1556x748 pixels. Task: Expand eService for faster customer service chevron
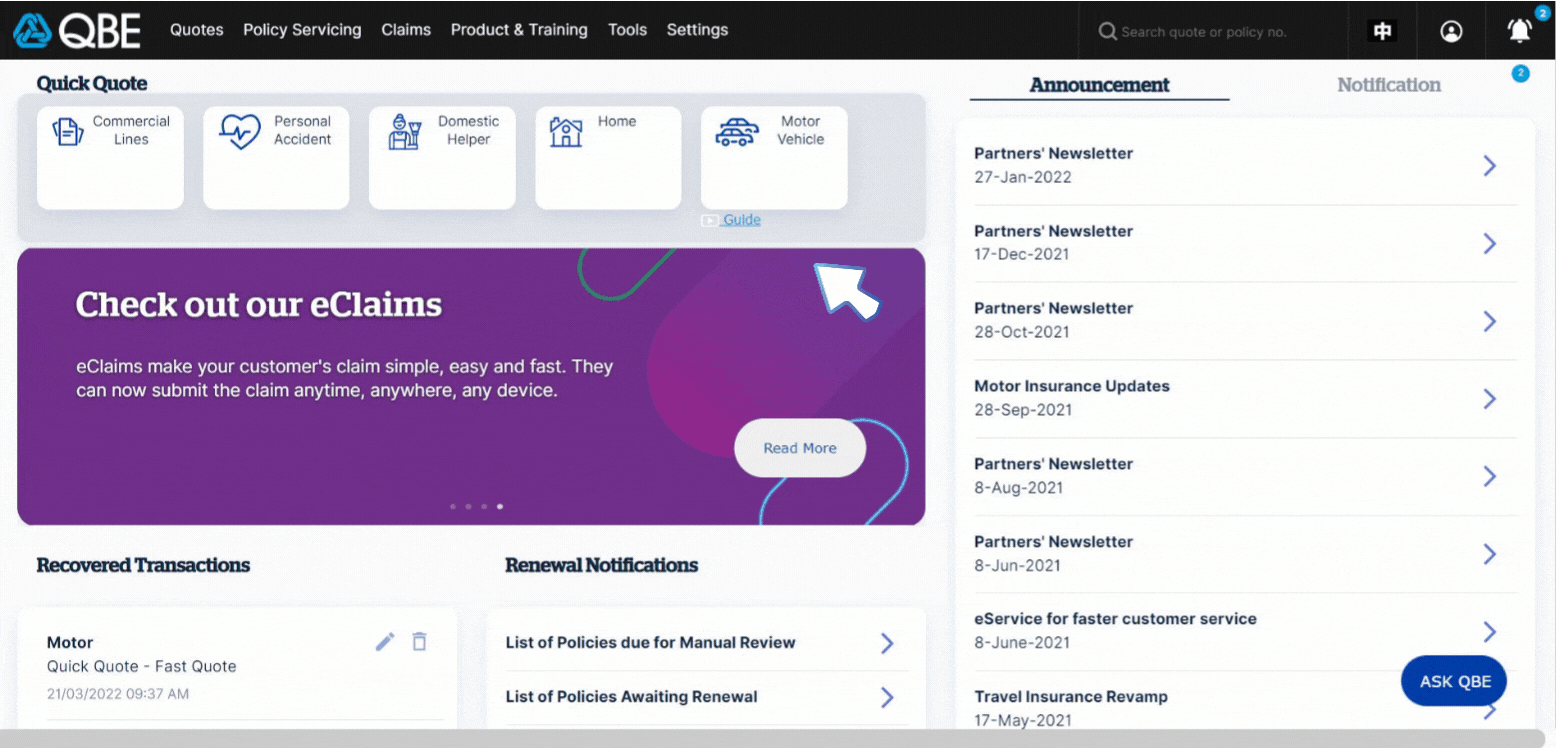tap(1489, 631)
